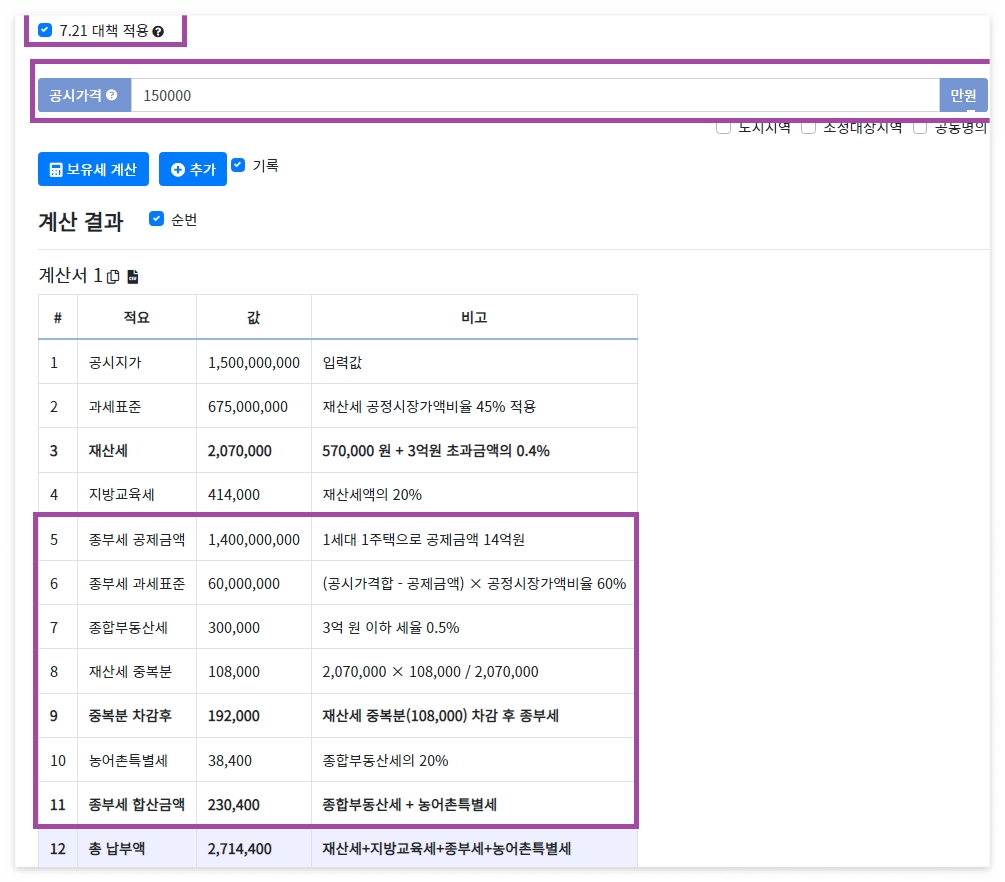The height and width of the screenshot is (882, 1005).
Task: Click the note 입력값
Action: [342, 363]
